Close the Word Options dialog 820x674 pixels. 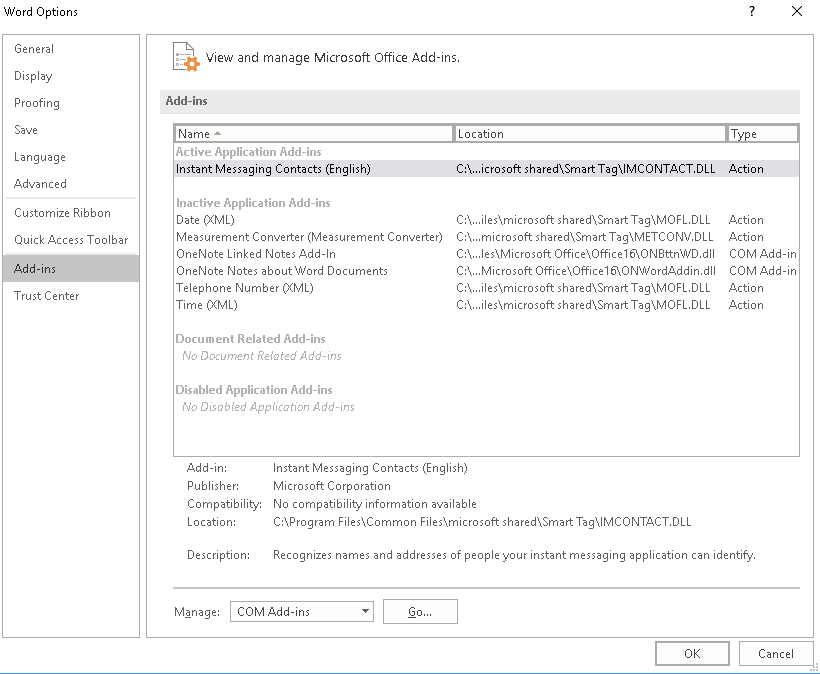pyautogui.click(x=796, y=12)
